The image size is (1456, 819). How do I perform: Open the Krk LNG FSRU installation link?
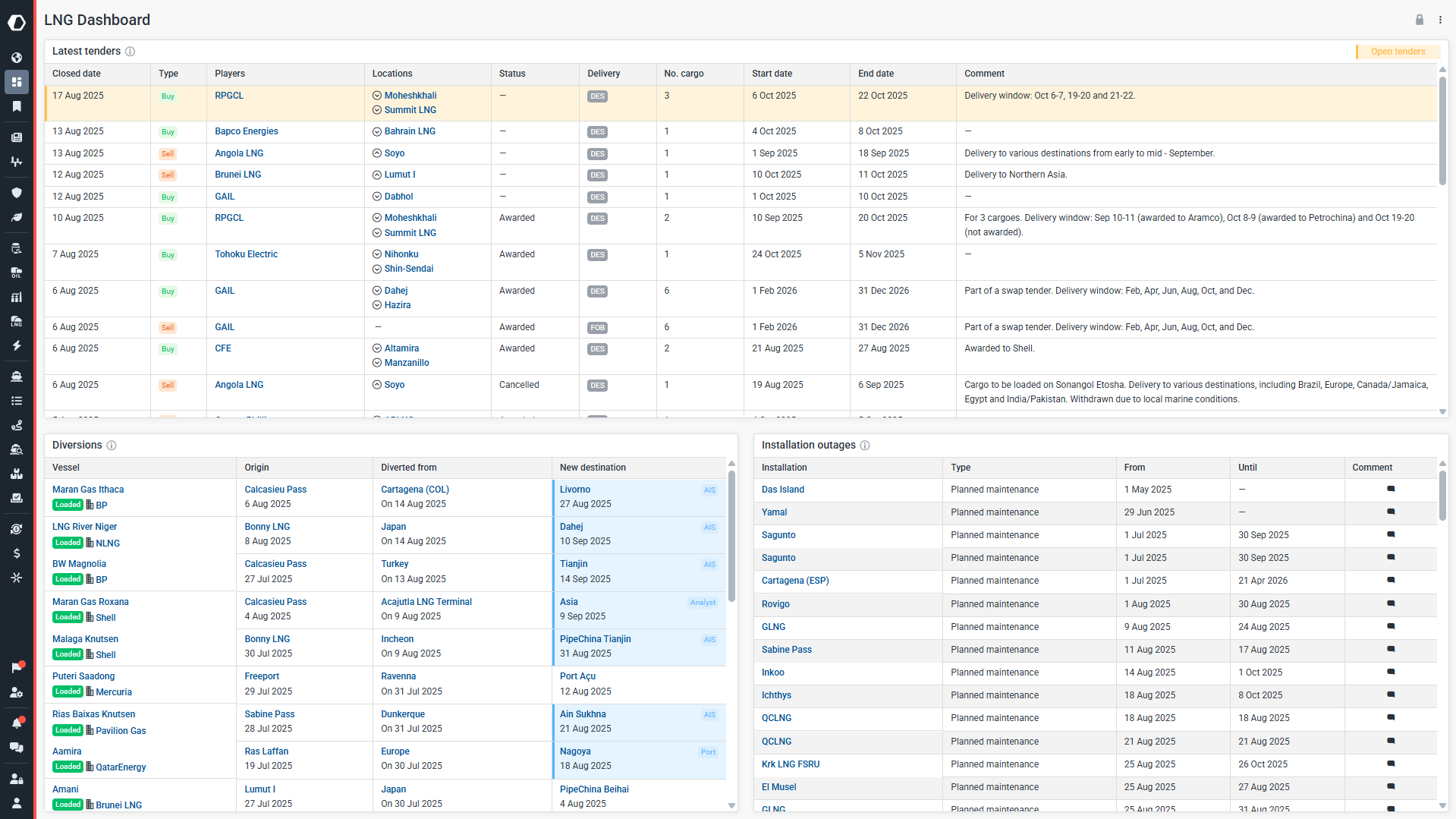[791, 764]
